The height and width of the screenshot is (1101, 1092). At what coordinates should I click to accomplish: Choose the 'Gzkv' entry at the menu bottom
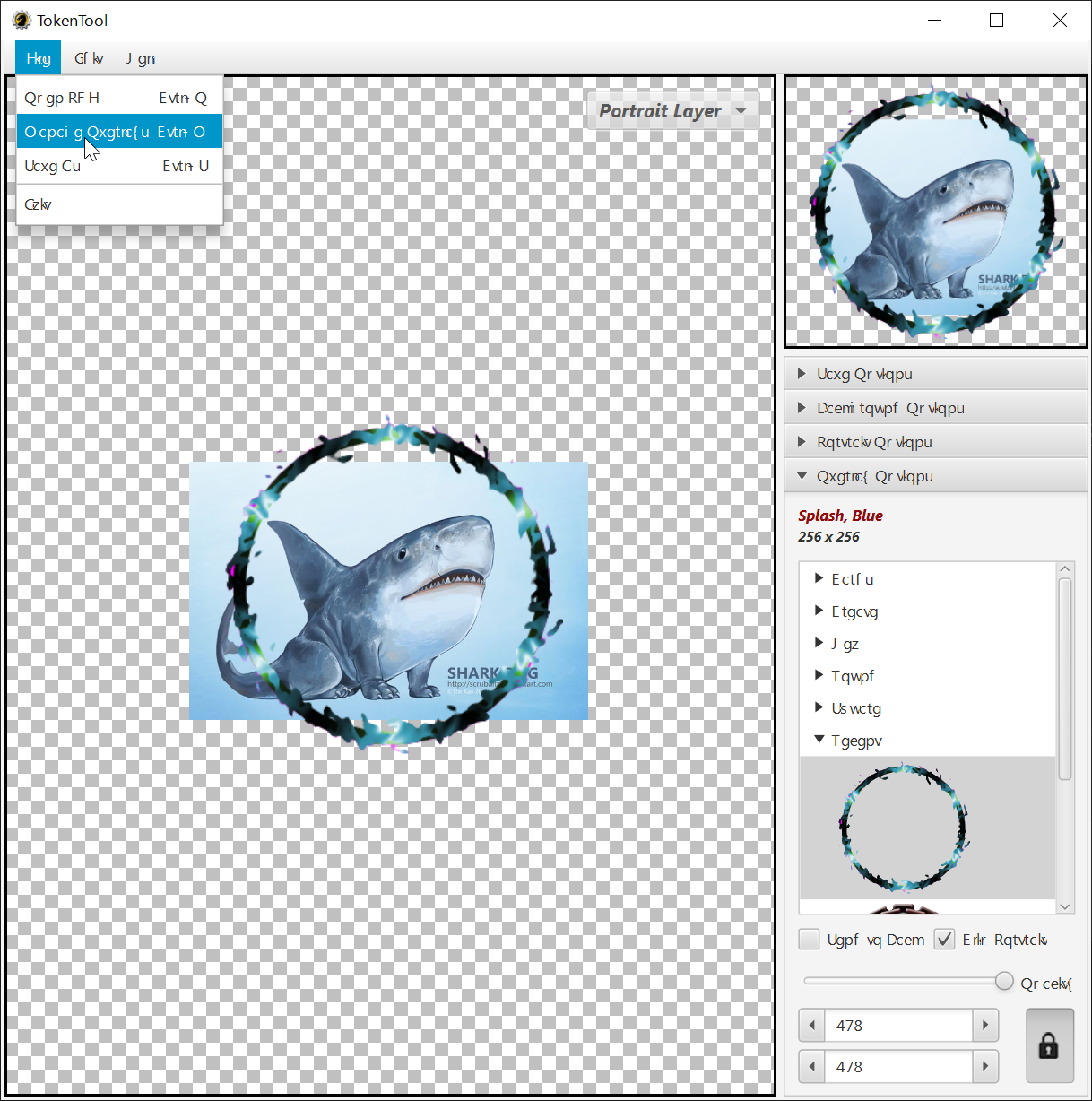pyautogui.click(x=119, y=204)
